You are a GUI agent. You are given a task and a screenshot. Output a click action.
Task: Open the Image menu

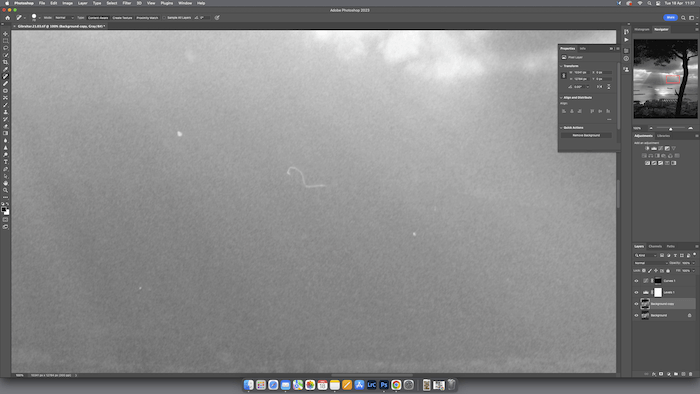tap(67, 3)
